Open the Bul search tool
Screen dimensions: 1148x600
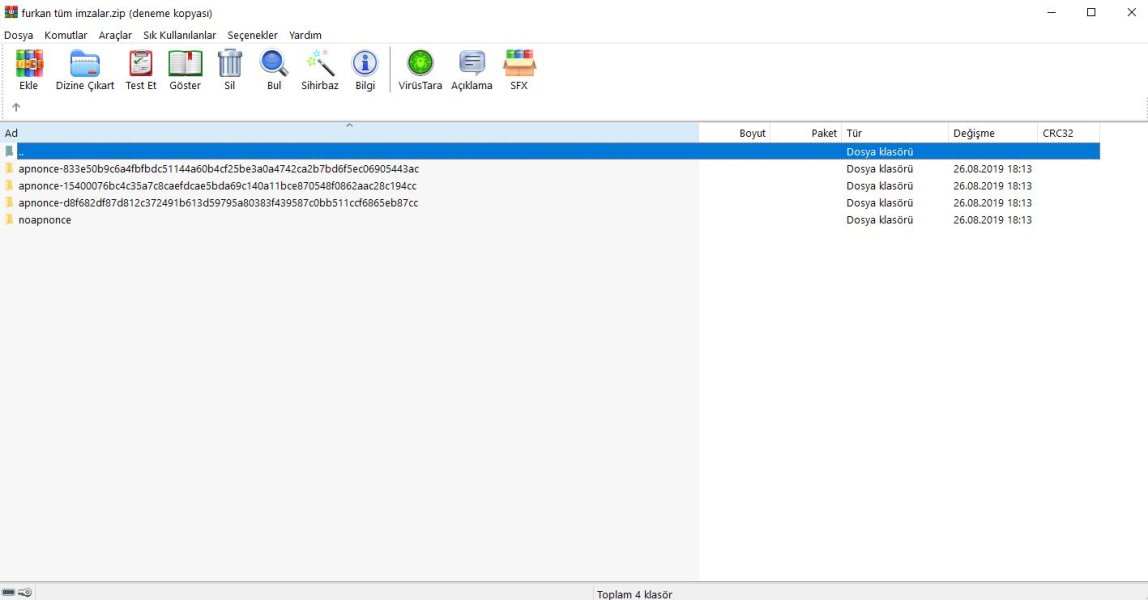point(274,69)
